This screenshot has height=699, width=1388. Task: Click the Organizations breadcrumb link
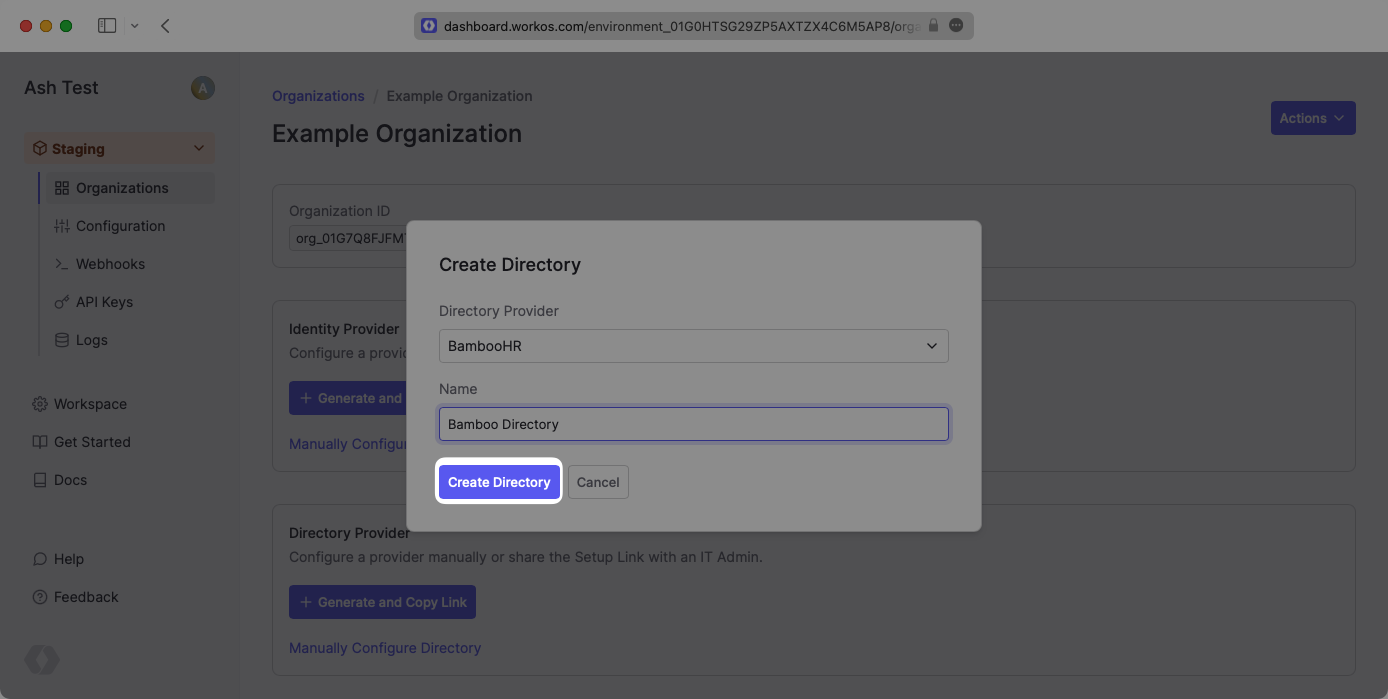tap(318, 96)
